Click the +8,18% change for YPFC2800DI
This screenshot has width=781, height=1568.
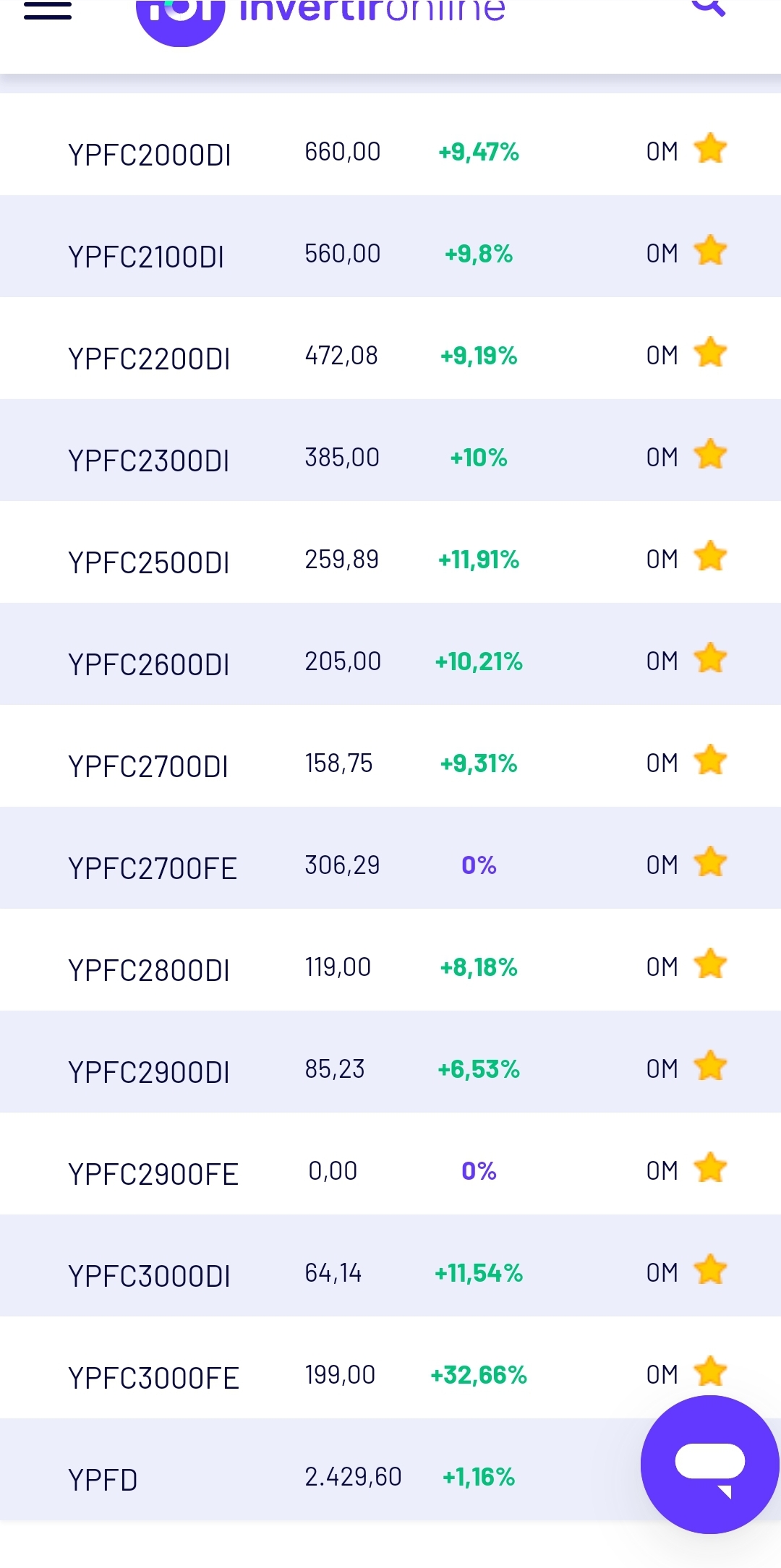pyautogui.click(x=479, y=967)
